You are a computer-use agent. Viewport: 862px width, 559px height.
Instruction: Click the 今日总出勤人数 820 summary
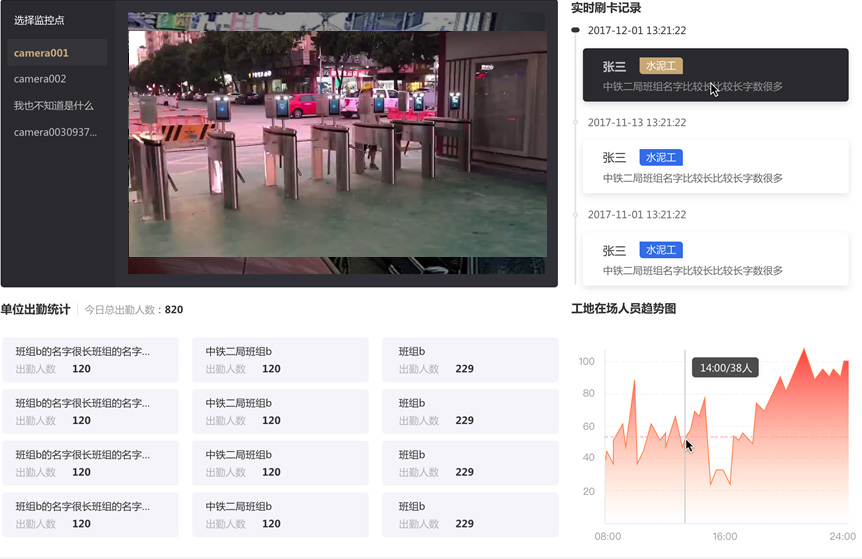tap(134, 310)
